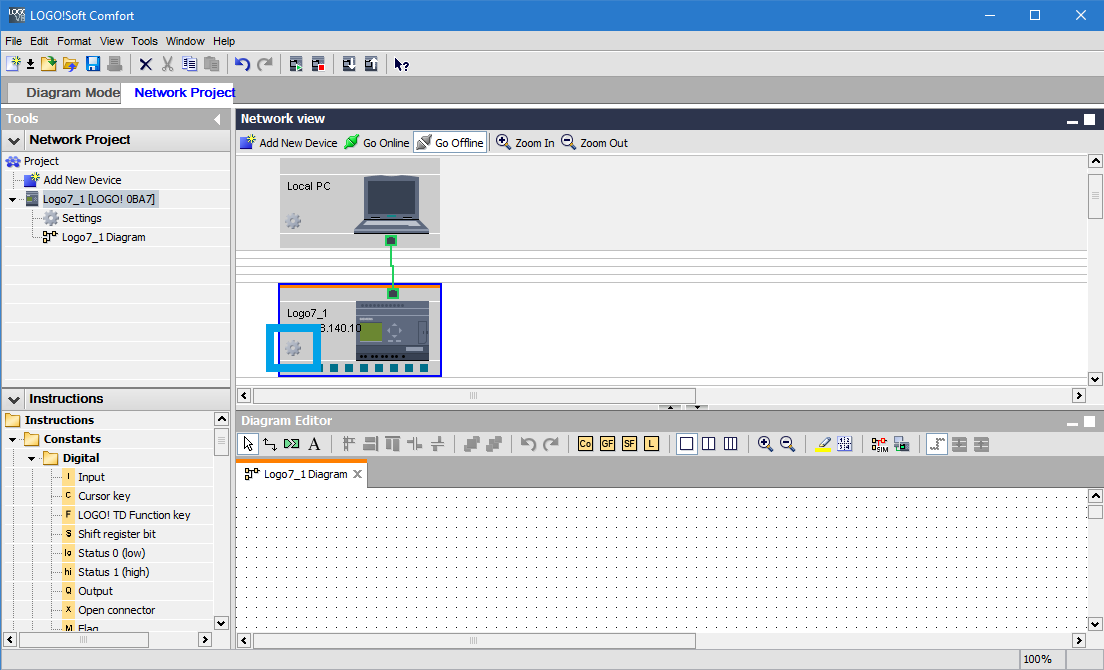This screenshot has height=670, width=1104.
Task: Select the Logo7_1 LOGO! device image
Action: point(393,331)
